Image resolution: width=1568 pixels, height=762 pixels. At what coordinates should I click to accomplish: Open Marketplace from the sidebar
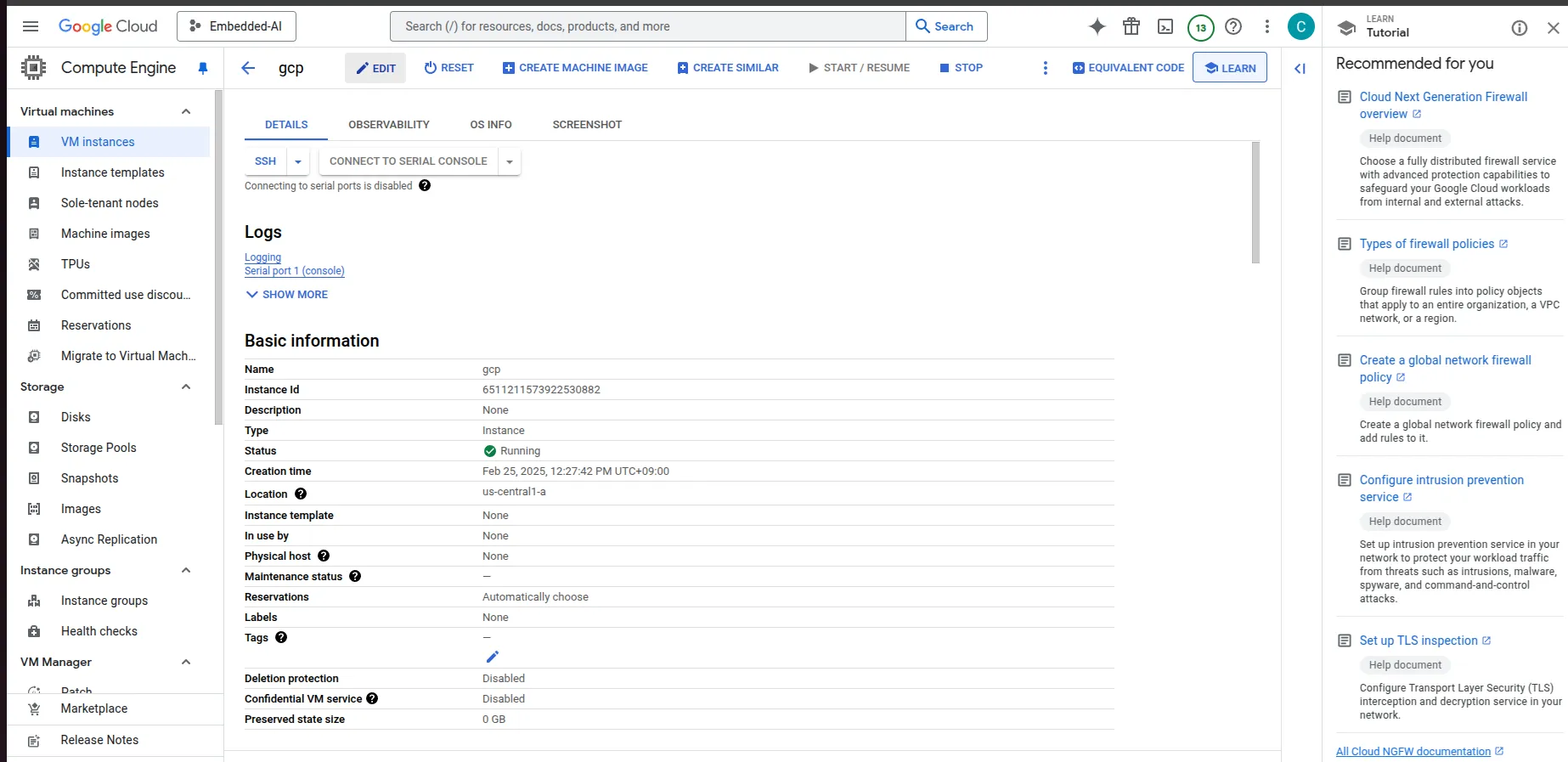(x=109, y=708)
